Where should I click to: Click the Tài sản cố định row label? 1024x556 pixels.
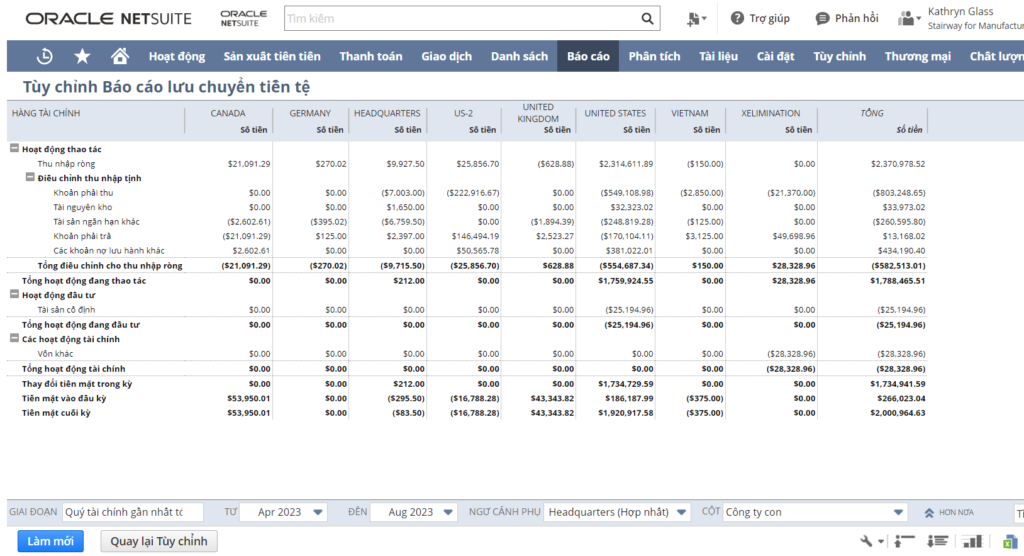[66, 310]
